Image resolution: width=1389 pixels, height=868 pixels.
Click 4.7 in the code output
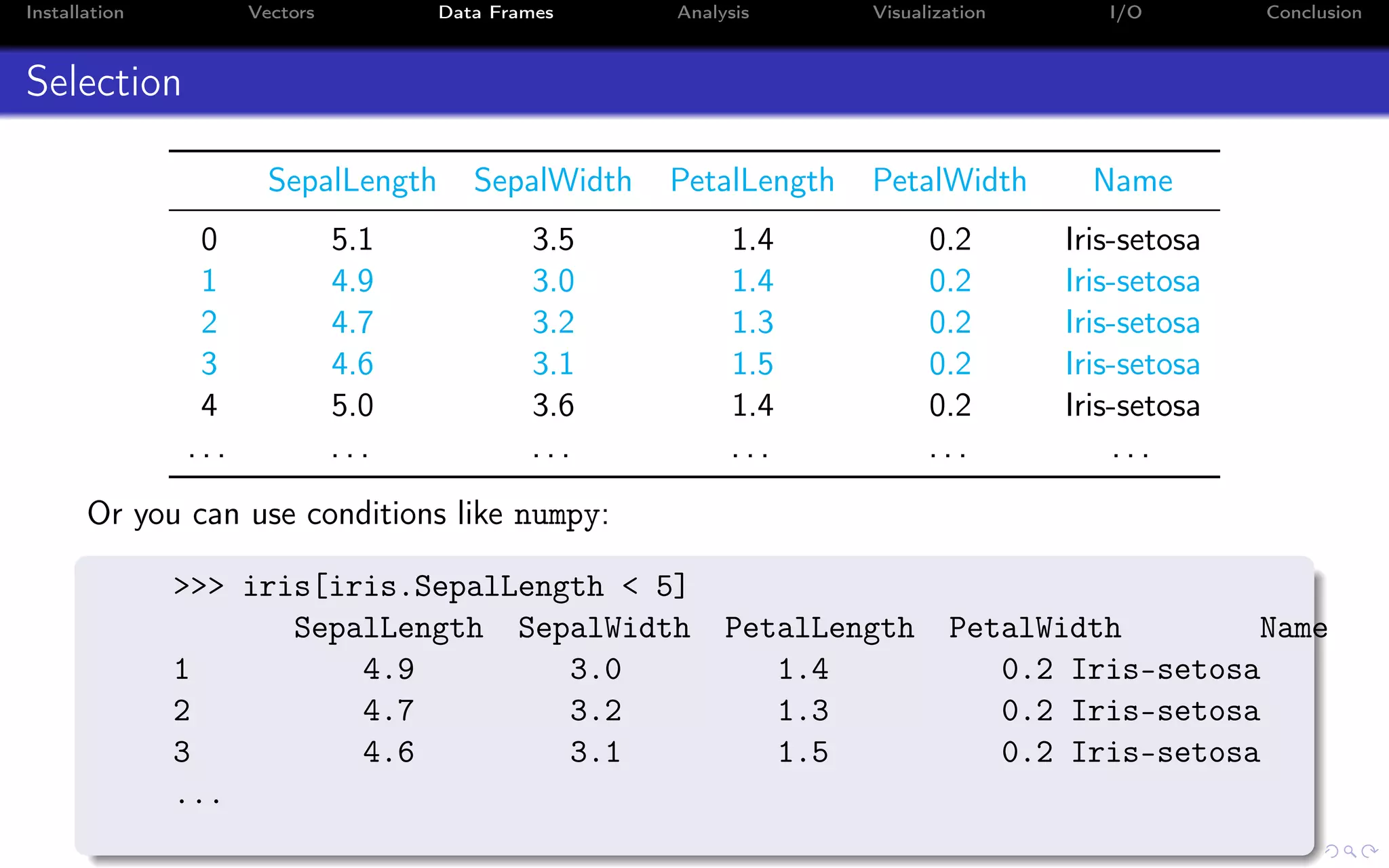click(x=389, y=711)
